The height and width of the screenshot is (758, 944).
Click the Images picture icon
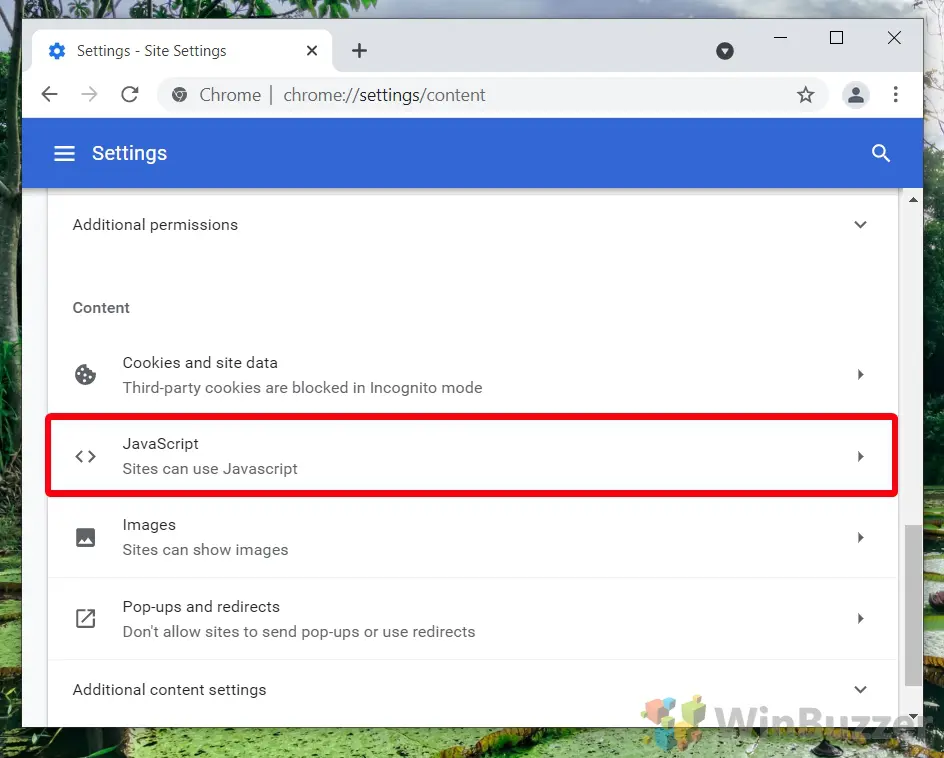(86, 537)
